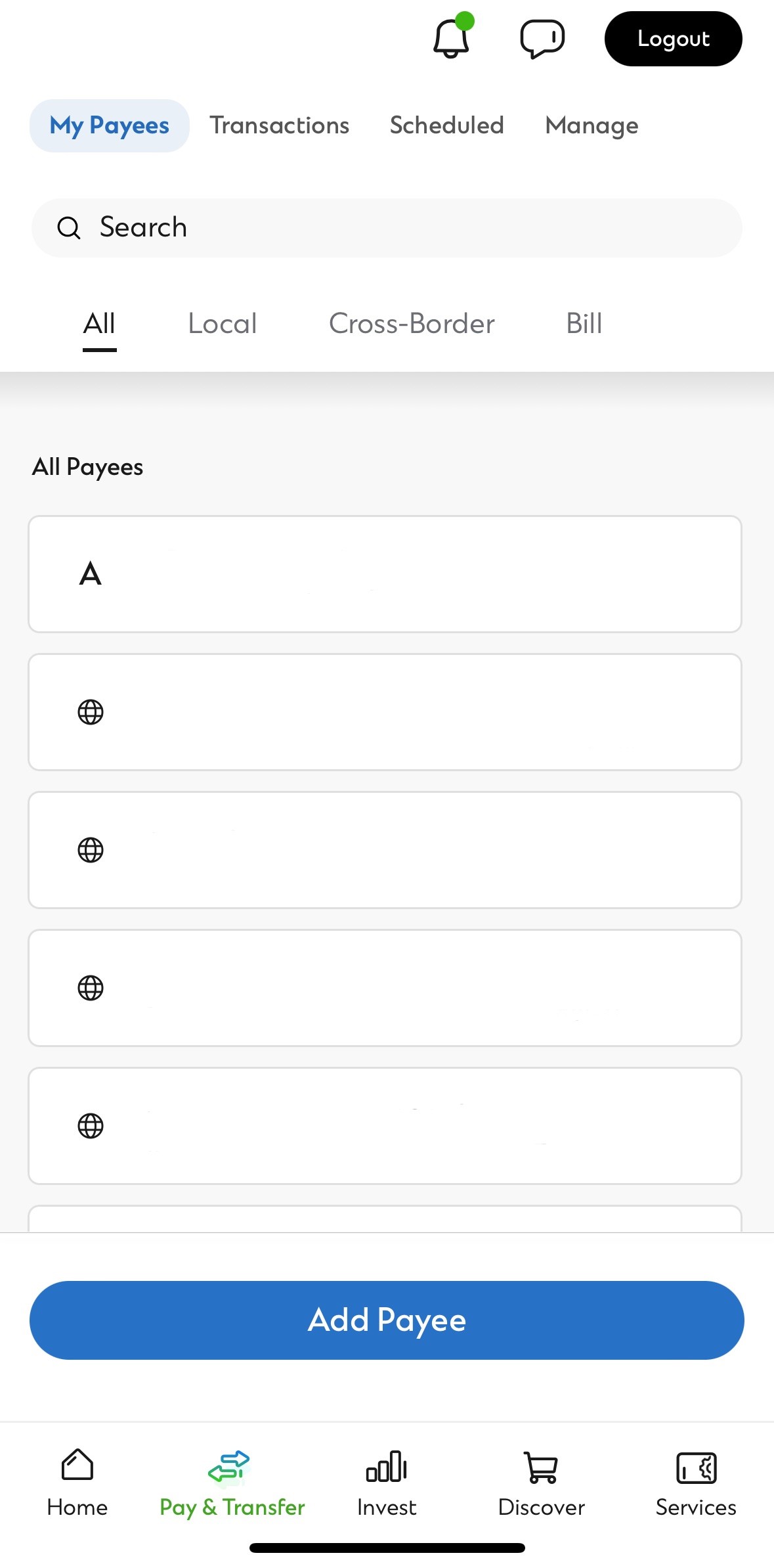Open the first payee card under All Payees

(385, 573)
